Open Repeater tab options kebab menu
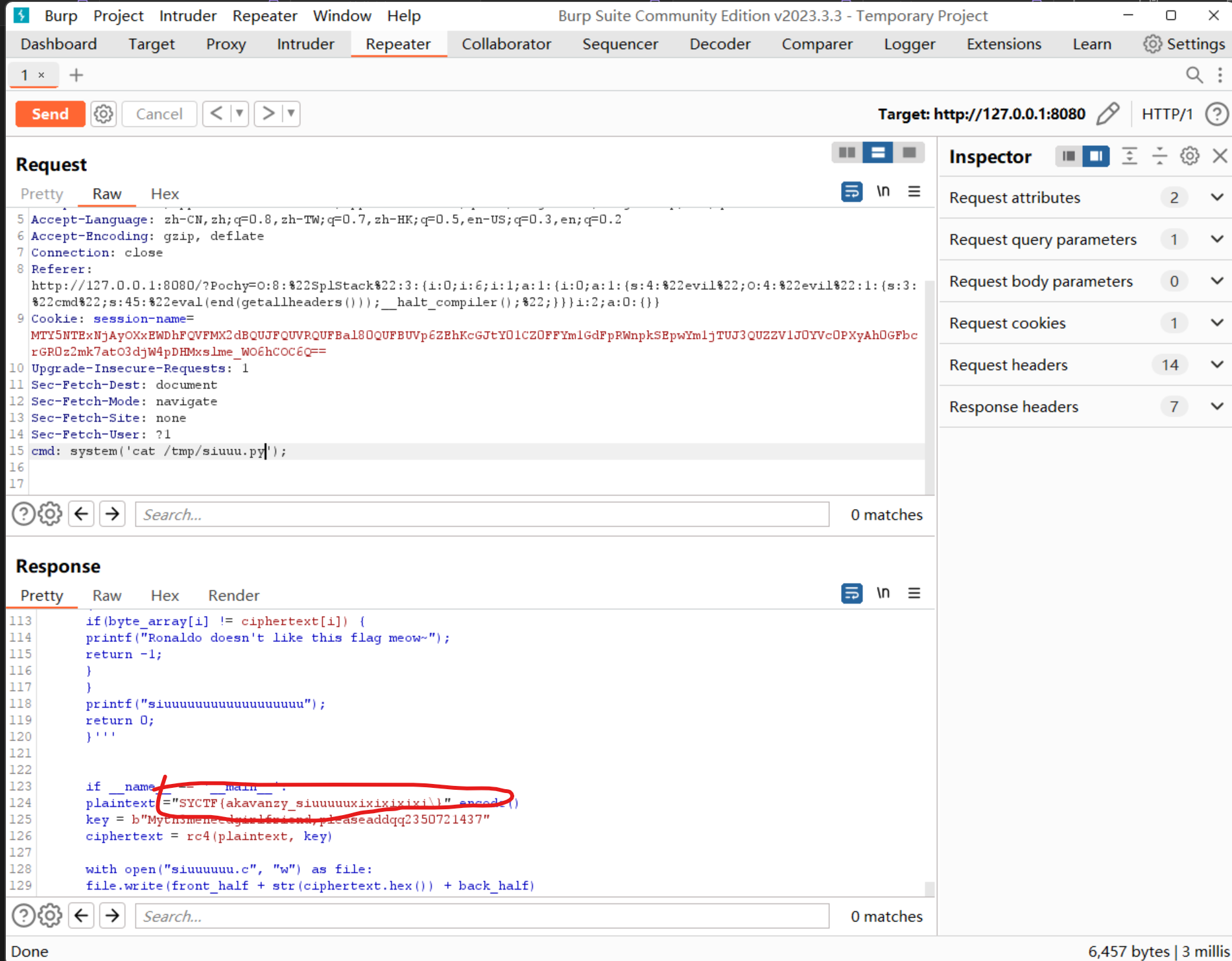The height and width of the screenshot is (961, 1232). (1220, 75)
